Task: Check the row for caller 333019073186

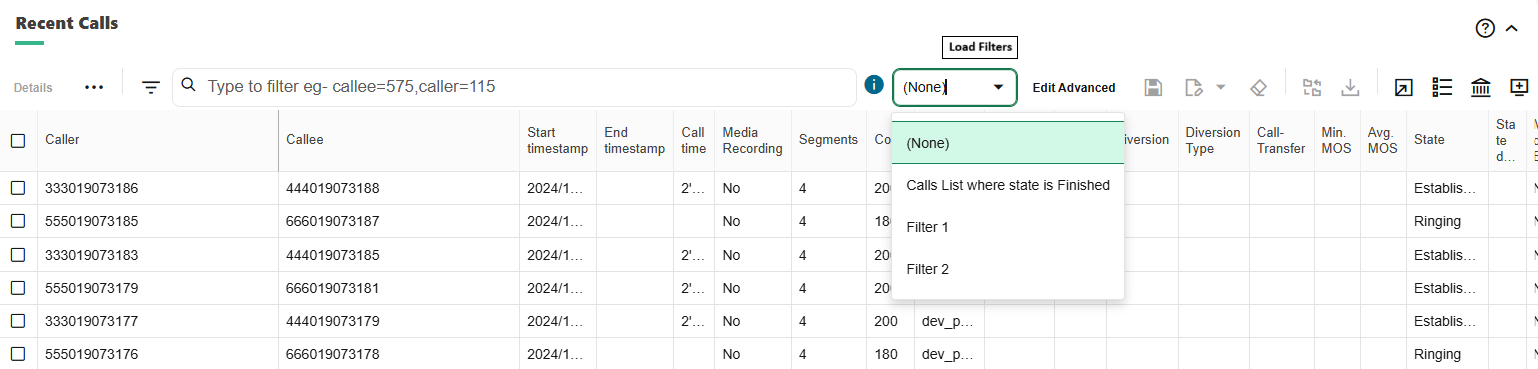Action: (18, 188)
